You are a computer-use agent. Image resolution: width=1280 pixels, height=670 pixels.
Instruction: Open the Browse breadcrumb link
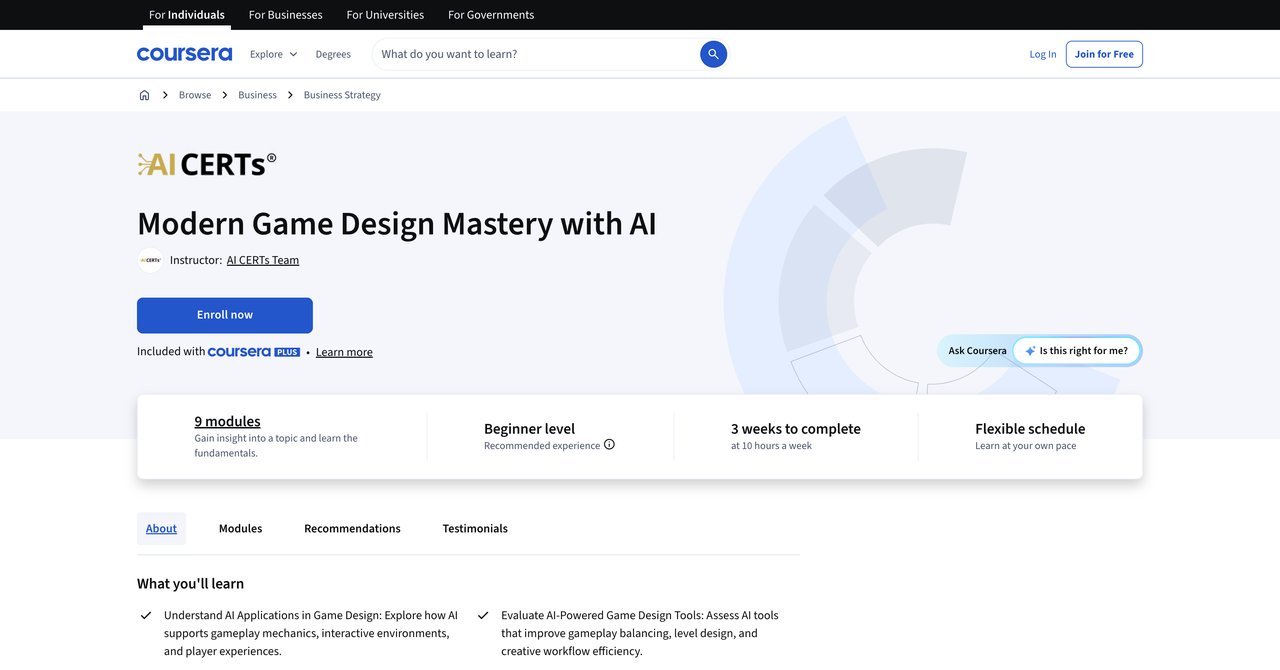[x=195, y=95]
